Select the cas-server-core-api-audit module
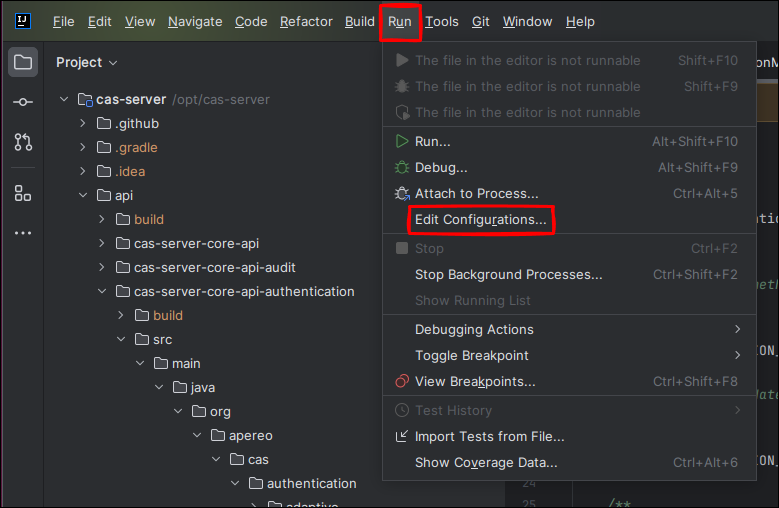 (214, 267)
